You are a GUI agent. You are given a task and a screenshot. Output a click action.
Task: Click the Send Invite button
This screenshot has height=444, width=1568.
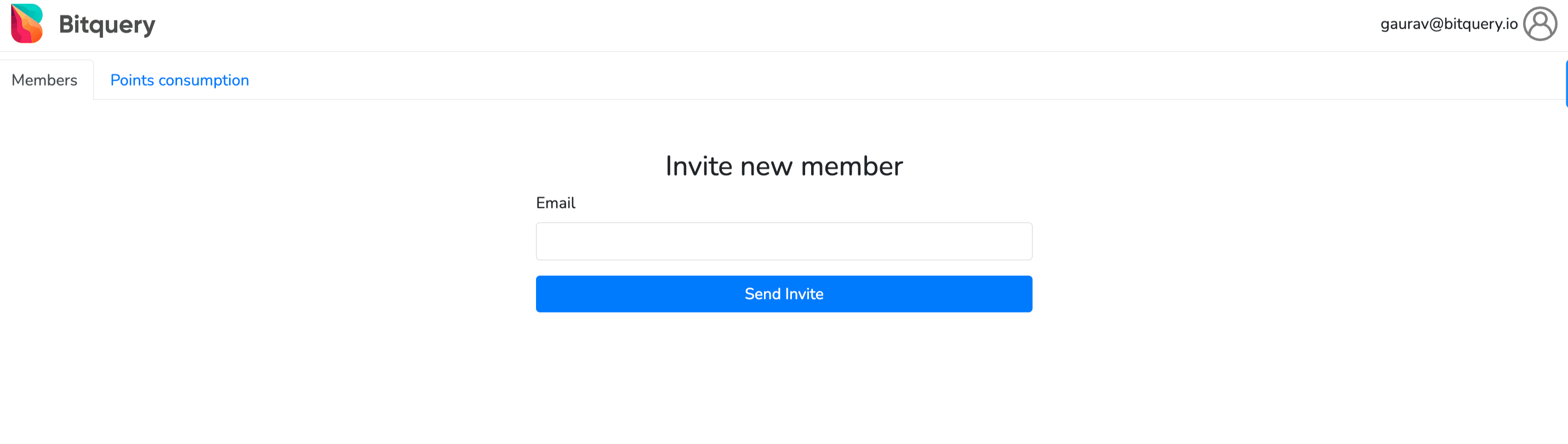click(x=784, y=294)
